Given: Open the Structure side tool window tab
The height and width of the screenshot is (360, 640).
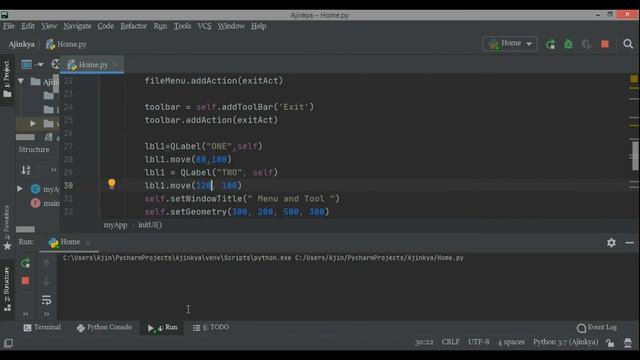Looking at the screenshot, I should (7, 289).
